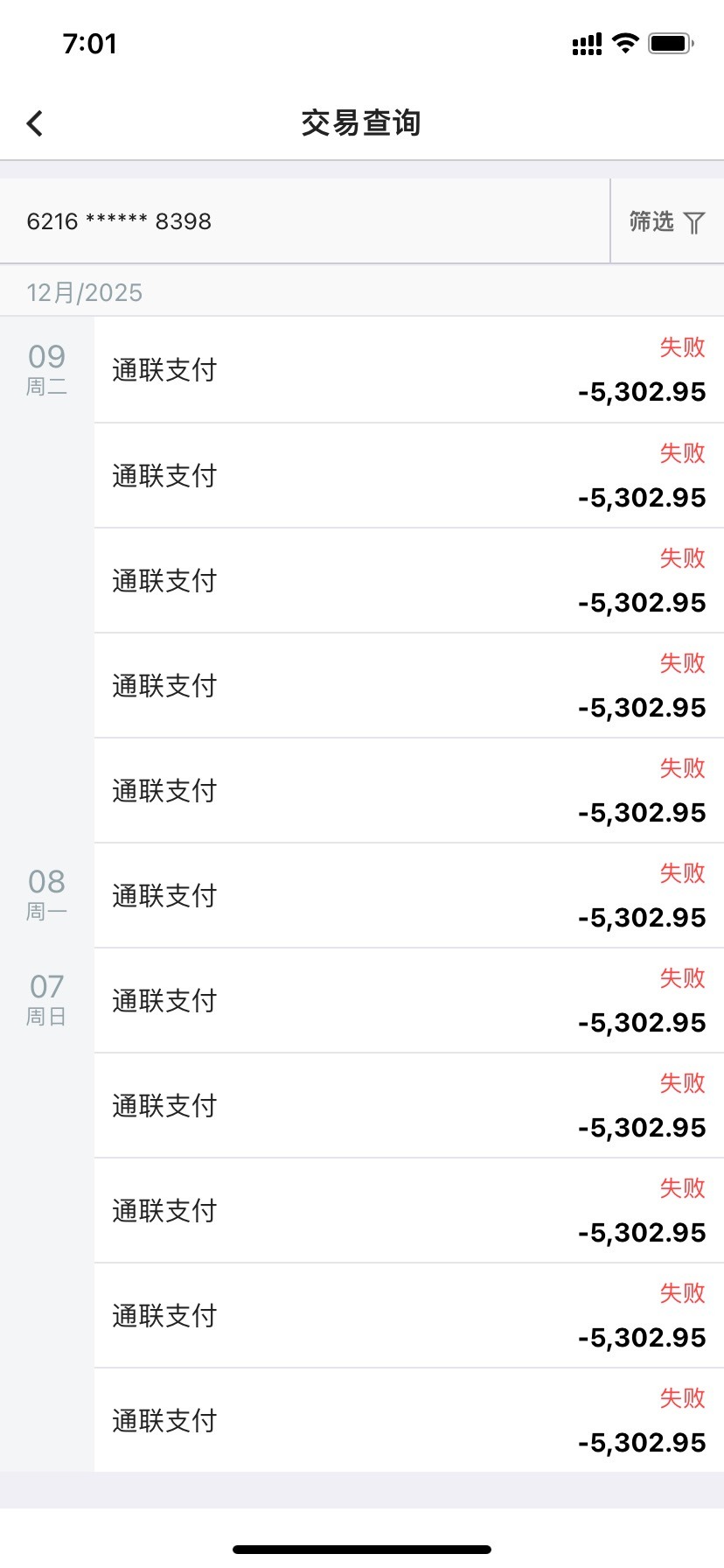Screen dimensions: 724x1568
Task: Tap the 12月/2025 month header
Action: click(85, 292)
